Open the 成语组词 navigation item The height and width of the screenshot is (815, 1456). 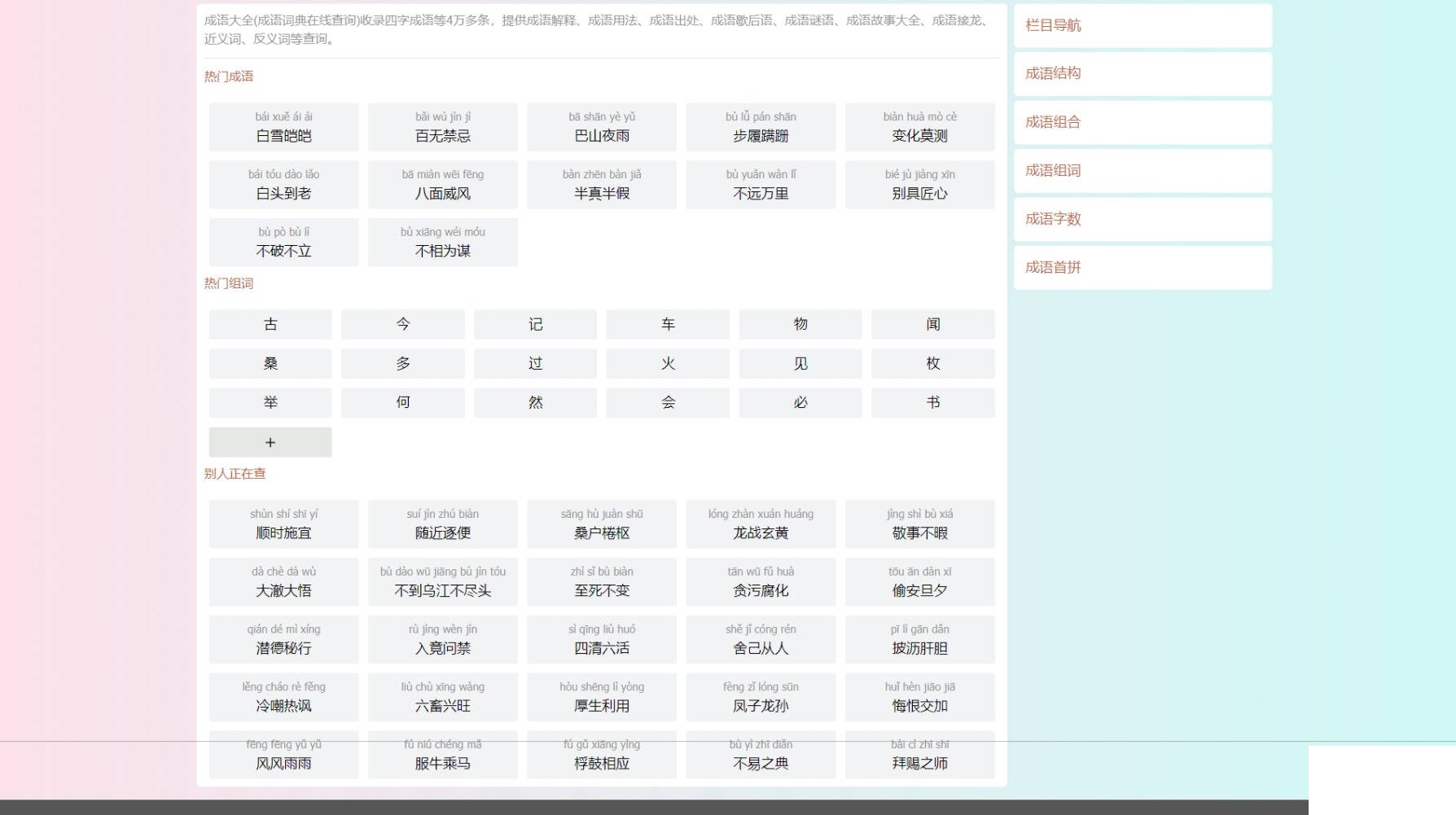pyautogui.click(x=1142, y=170)
